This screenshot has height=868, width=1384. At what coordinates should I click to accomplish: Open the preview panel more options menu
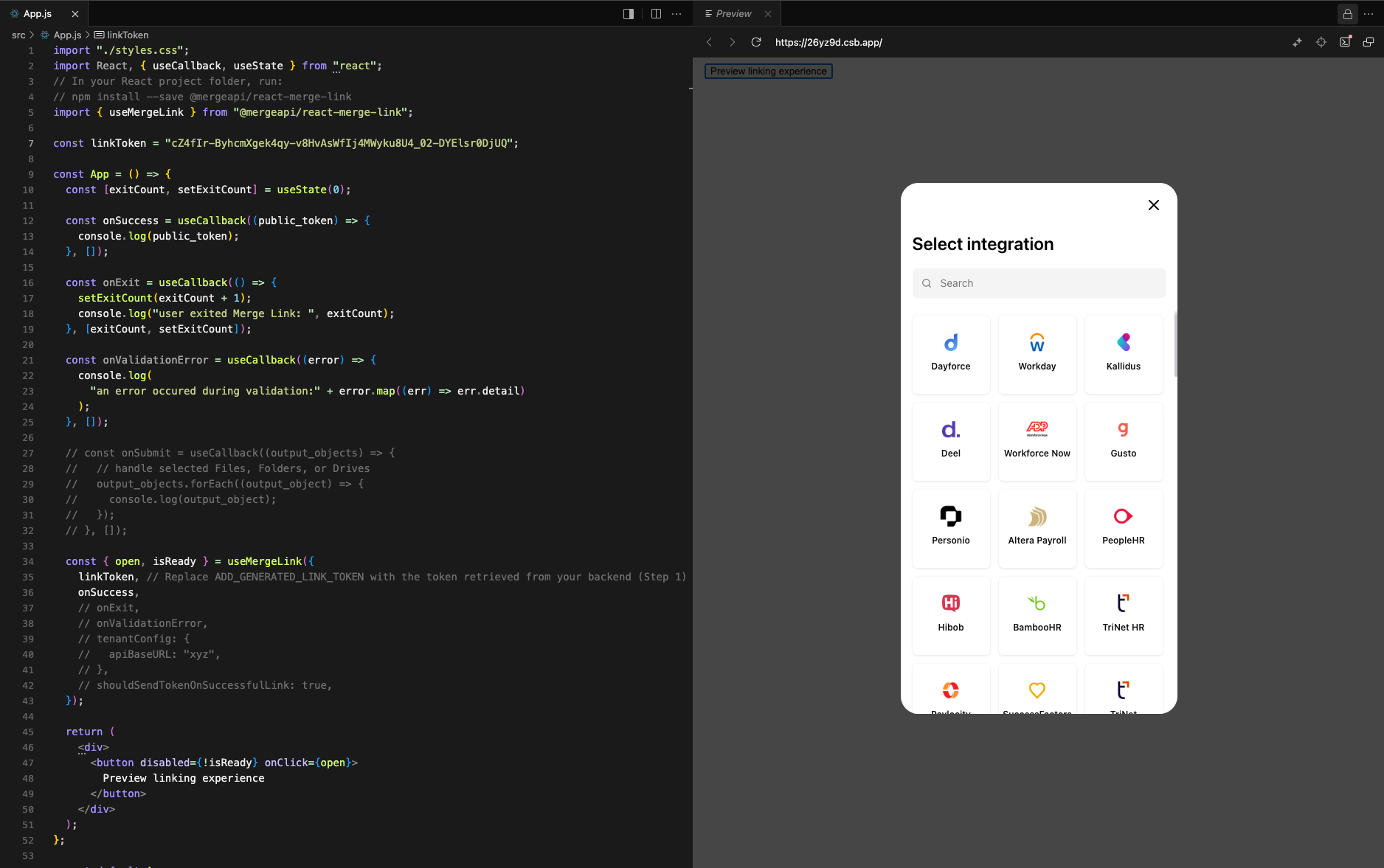tap(1369, 13)
